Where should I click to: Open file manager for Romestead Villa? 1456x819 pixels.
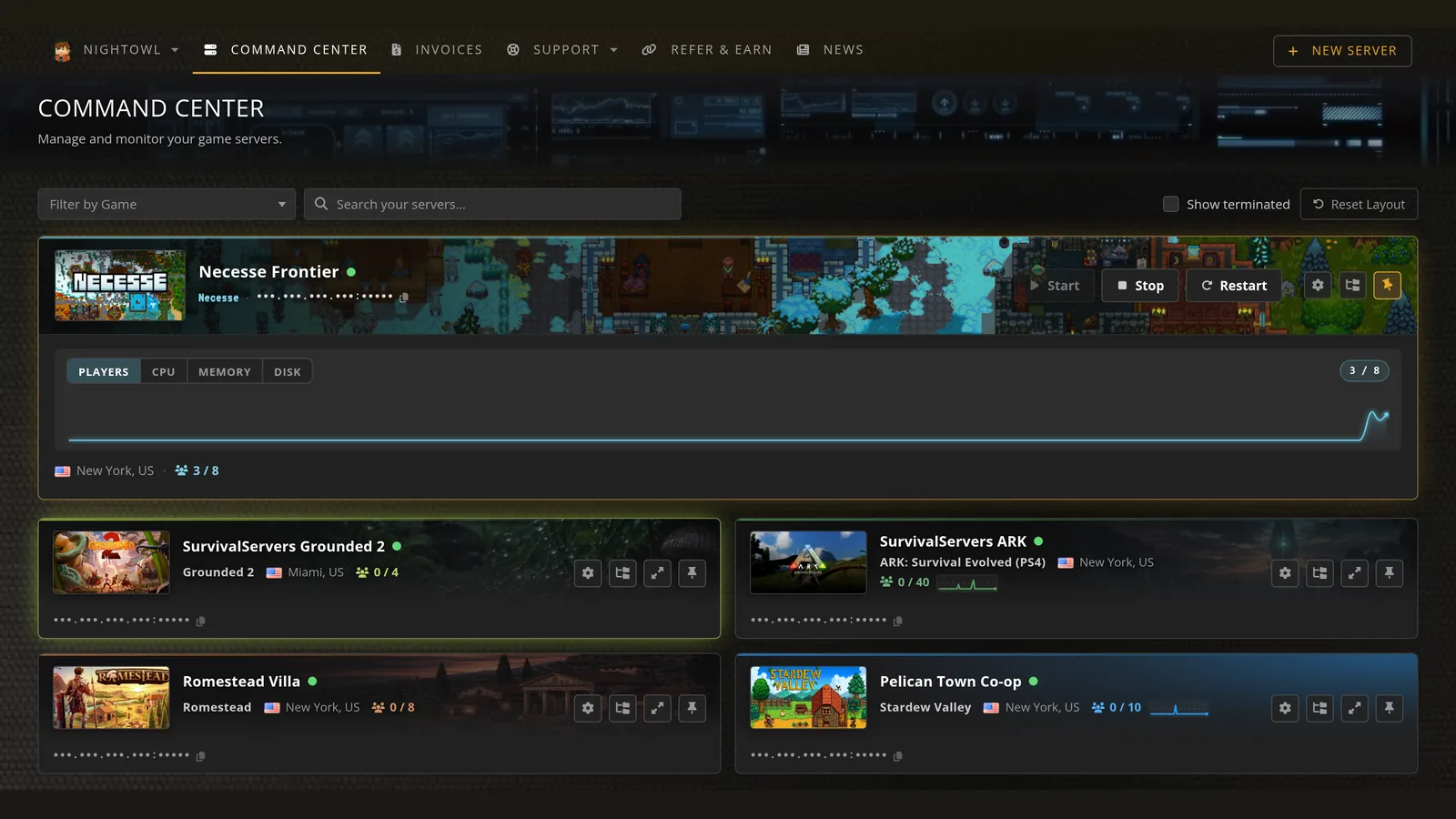click(x=622, y=708)
